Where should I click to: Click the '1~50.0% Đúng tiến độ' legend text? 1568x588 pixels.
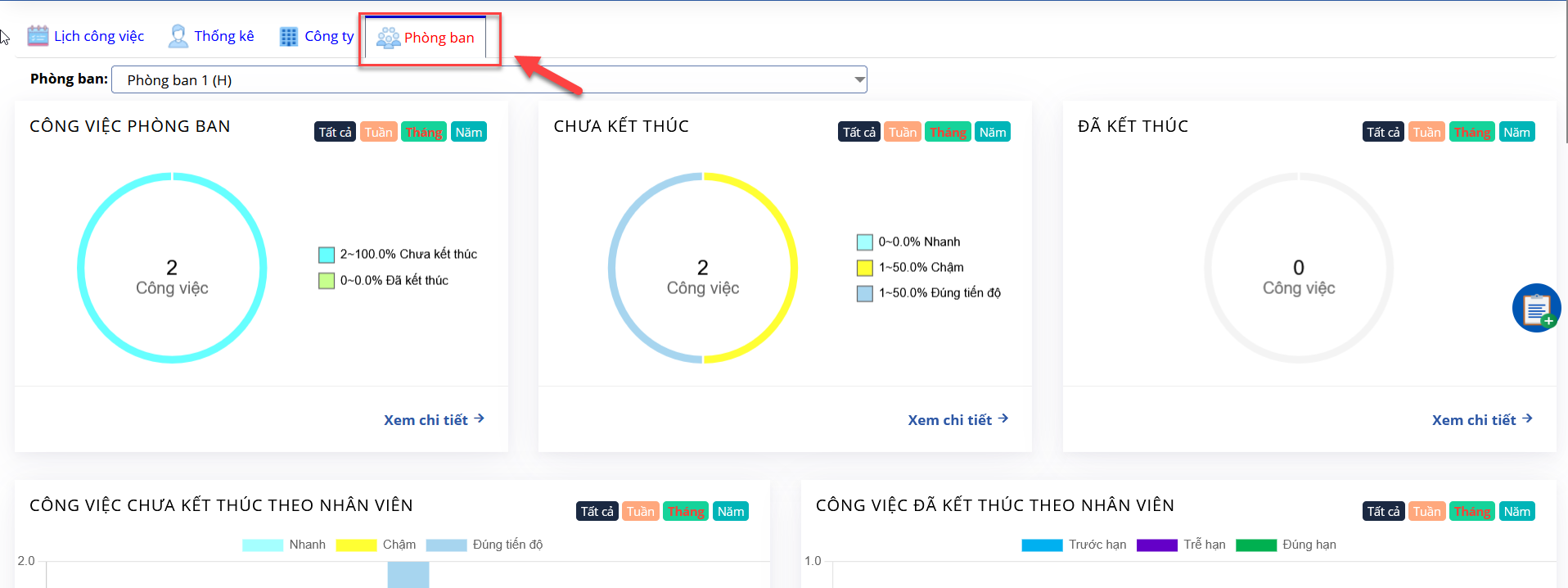click(x=939, y=292)
